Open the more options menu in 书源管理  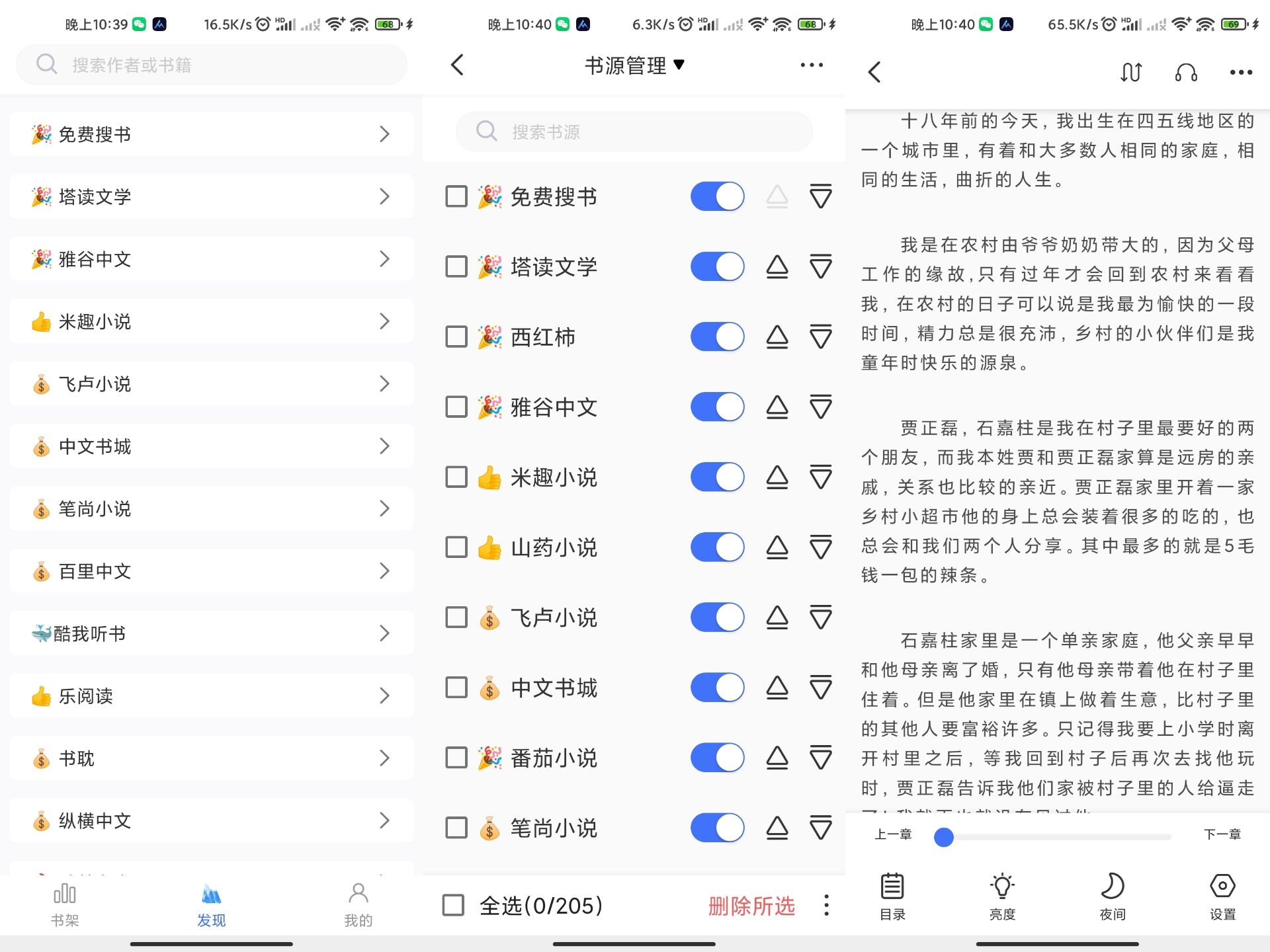[x=812, y=64]
